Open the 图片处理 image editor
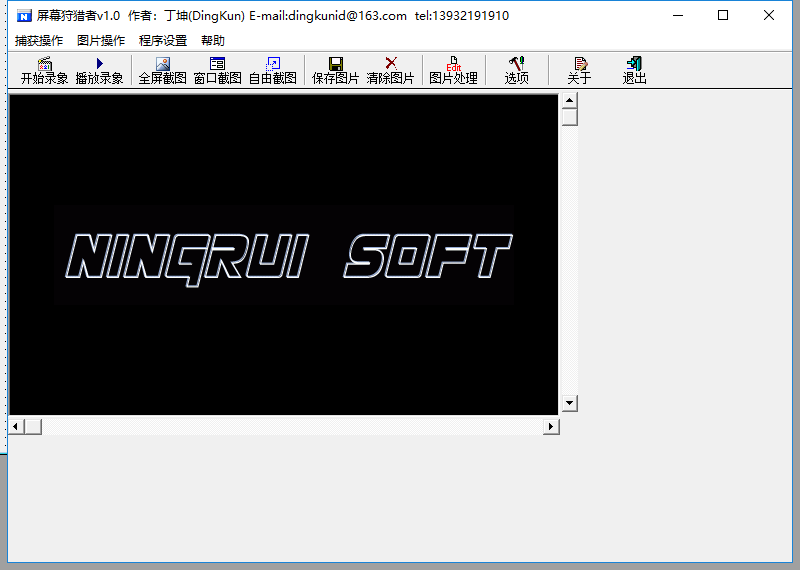 click(454, 70)
